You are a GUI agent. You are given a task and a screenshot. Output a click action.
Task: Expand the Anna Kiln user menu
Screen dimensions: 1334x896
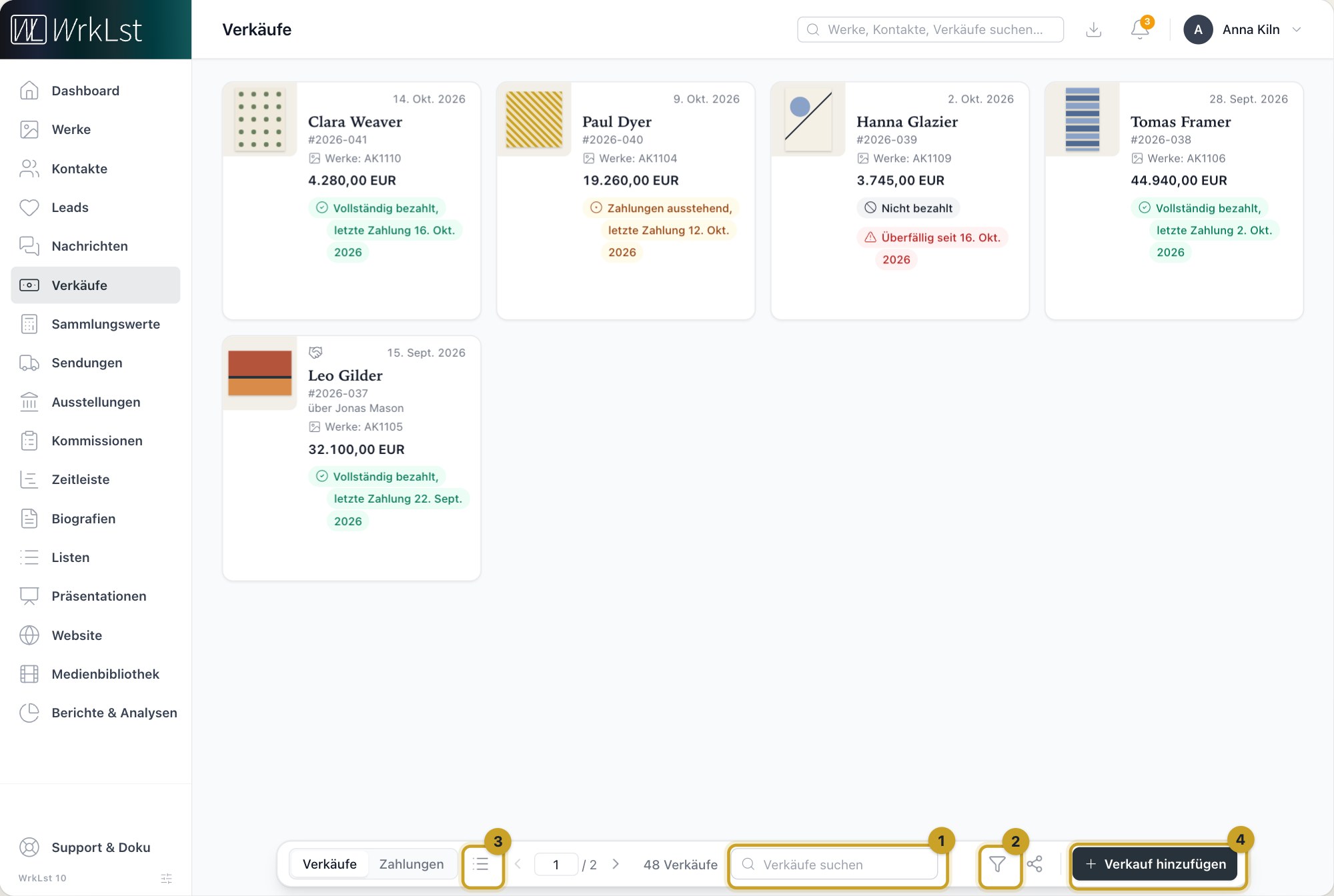pos(1243,29)
